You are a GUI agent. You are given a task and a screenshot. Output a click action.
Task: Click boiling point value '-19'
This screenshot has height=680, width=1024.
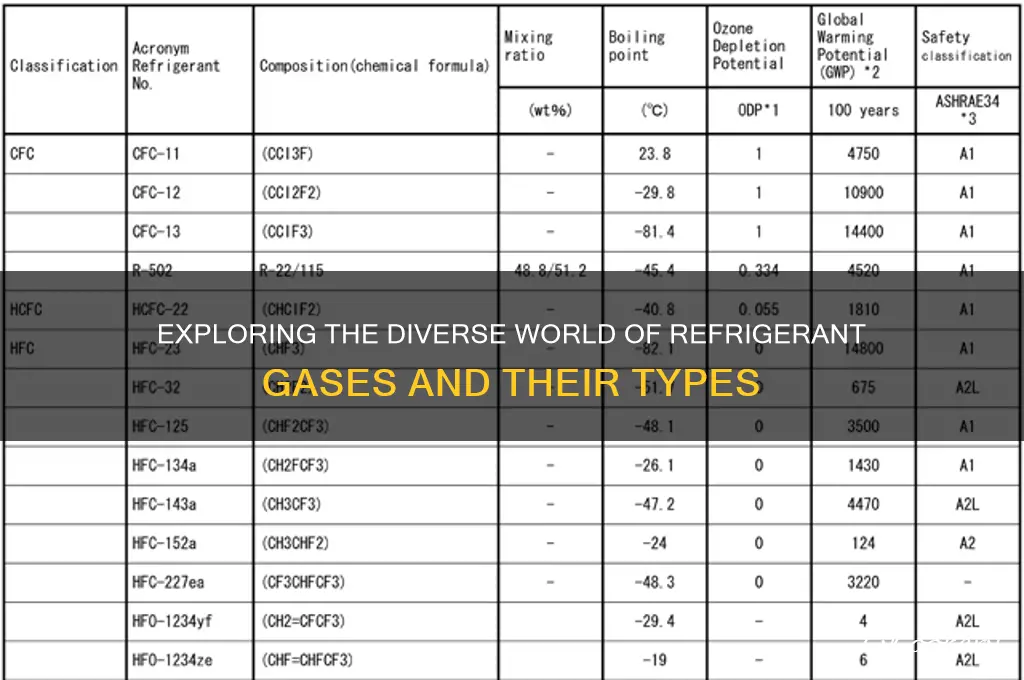[x=654, y=660]
